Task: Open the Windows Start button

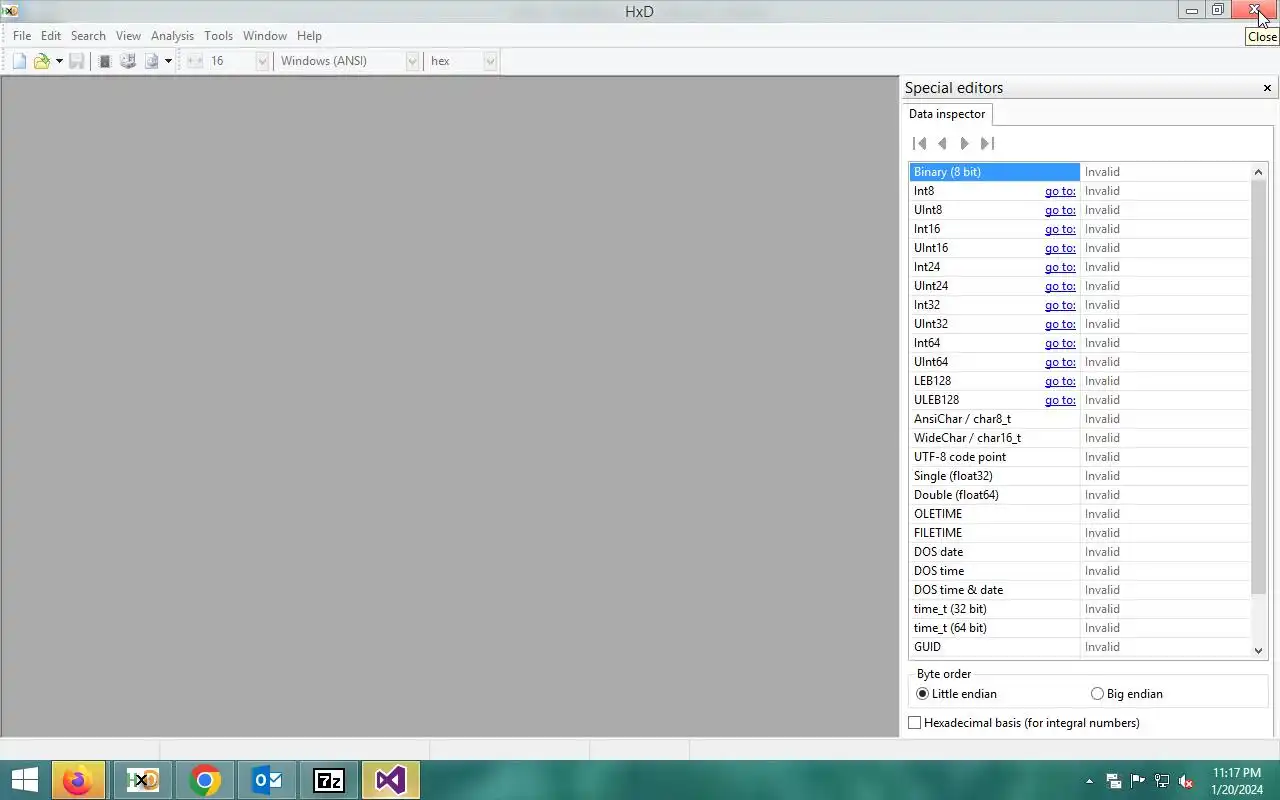Action: click(24, 780)
